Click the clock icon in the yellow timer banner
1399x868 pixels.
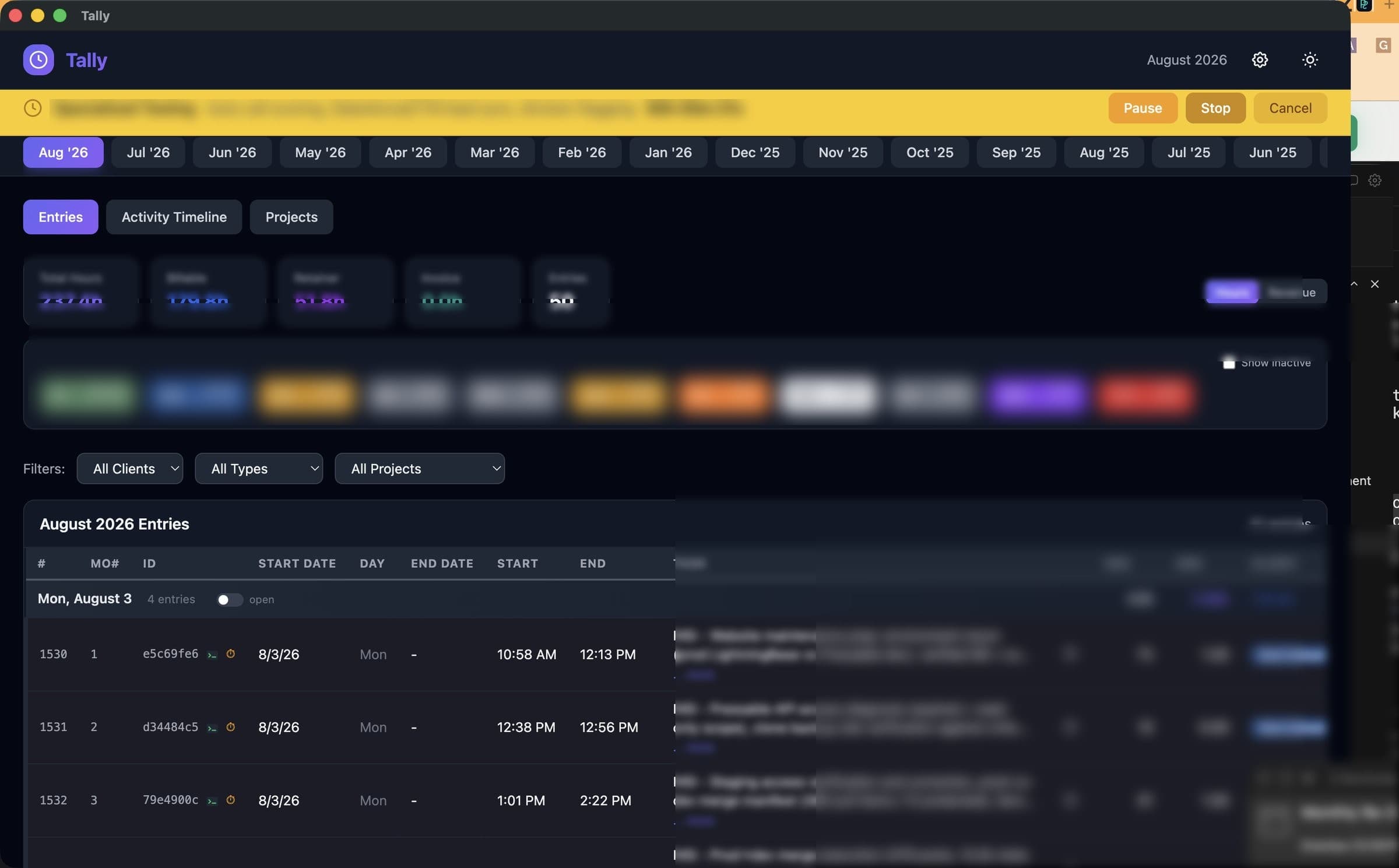33,108
